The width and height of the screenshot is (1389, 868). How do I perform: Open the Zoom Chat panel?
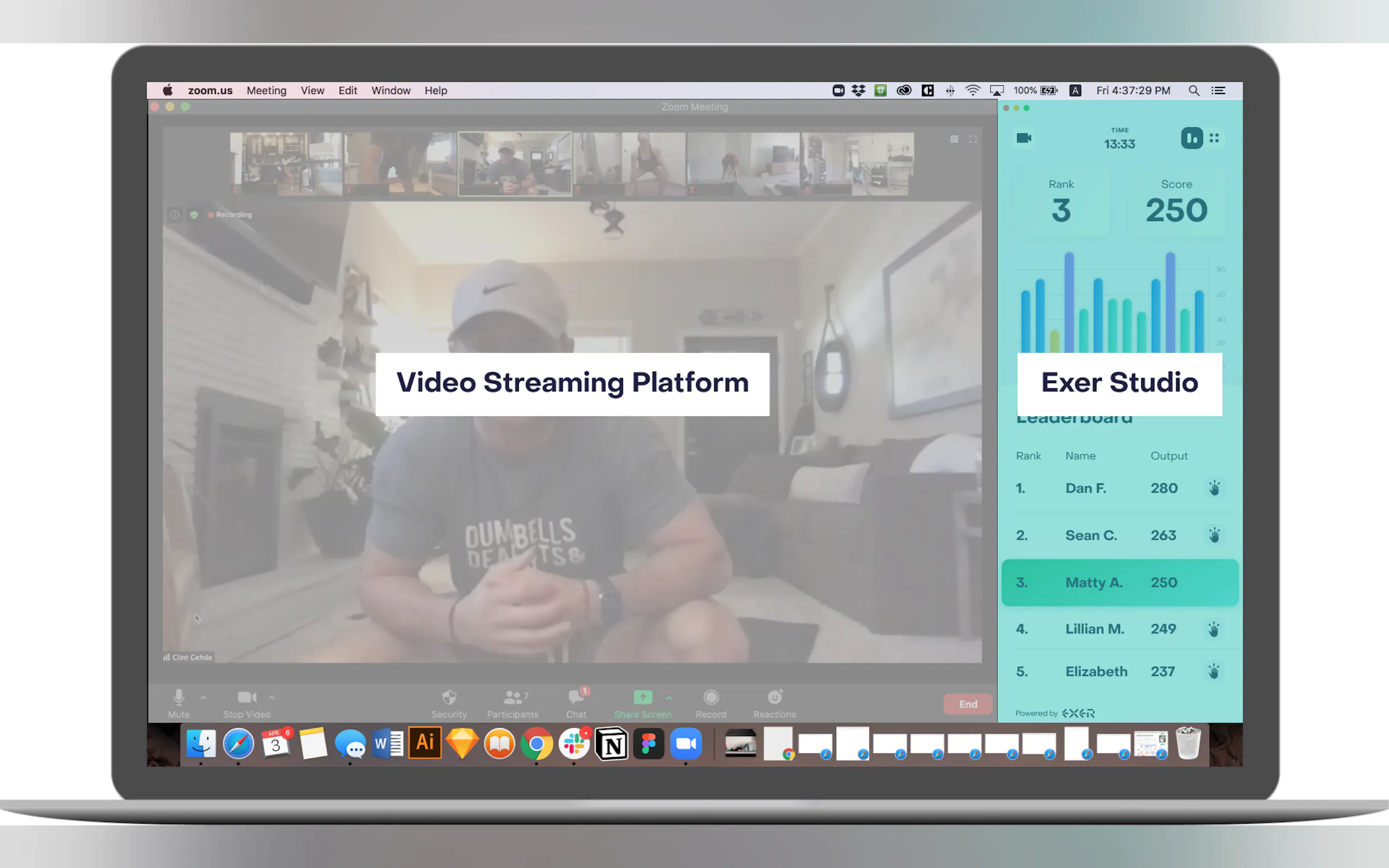pos(576,704)
